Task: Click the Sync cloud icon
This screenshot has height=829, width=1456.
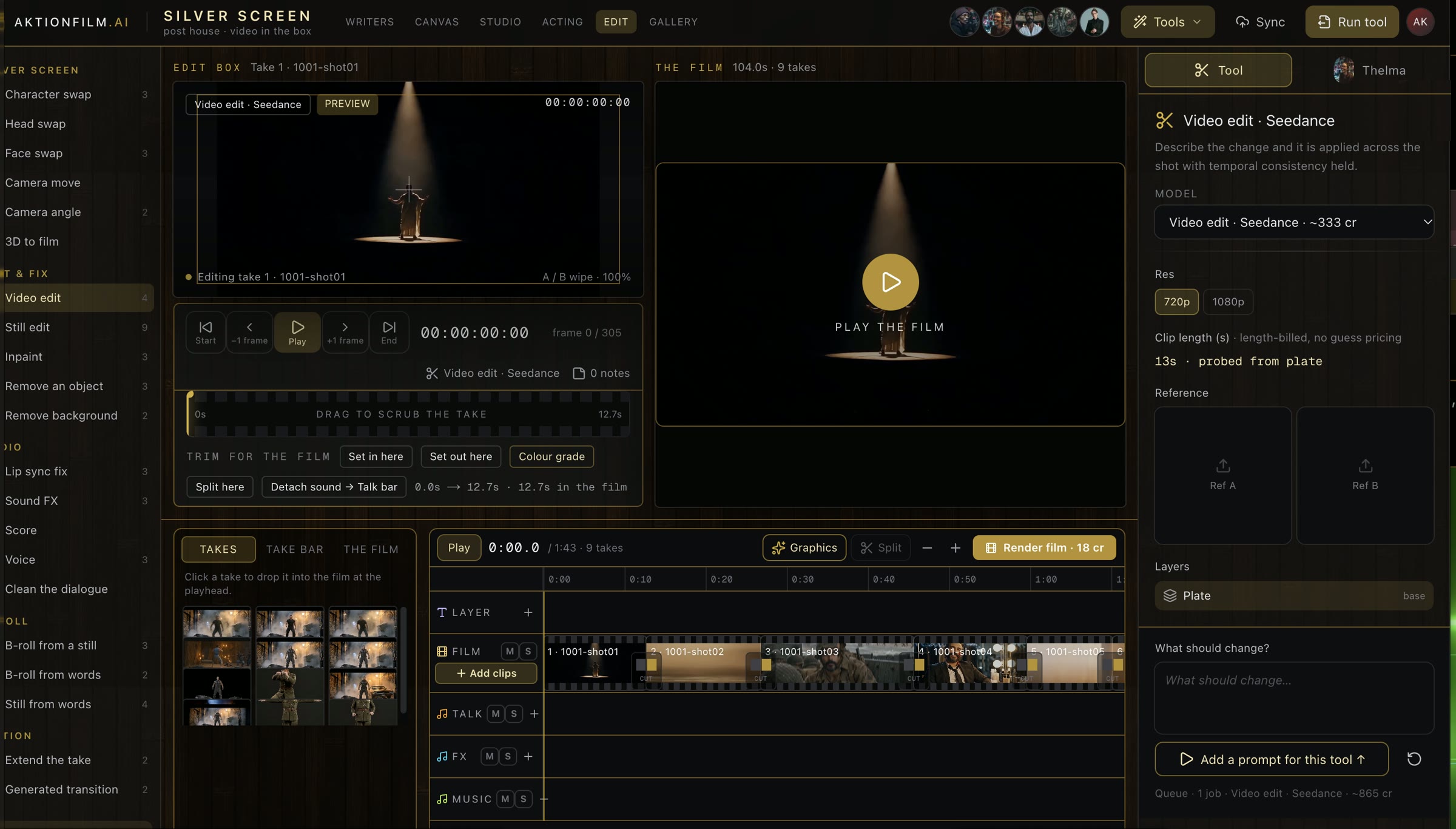Action: pos(1242,22)
